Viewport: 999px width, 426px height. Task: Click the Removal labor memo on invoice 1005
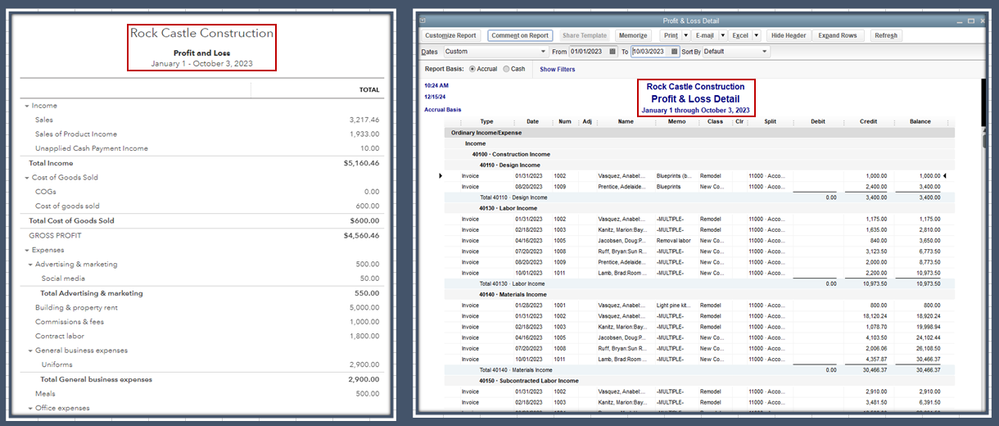coord(673,241)
